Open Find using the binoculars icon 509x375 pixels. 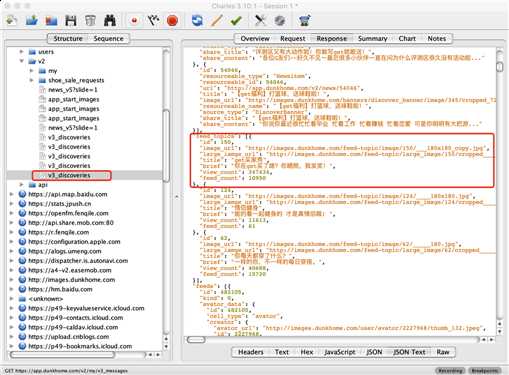point(110,21)
